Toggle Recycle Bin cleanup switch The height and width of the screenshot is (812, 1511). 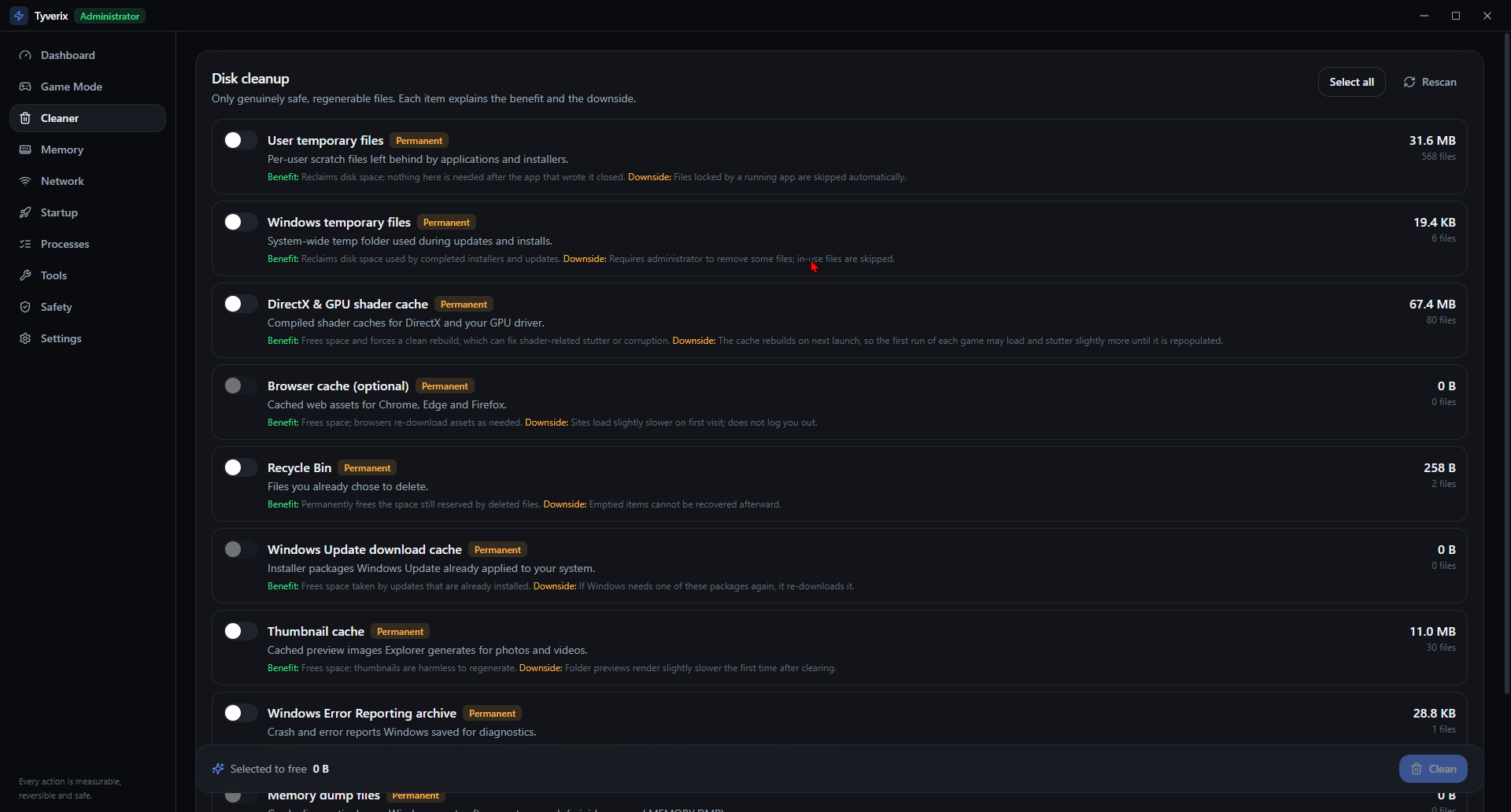[240, 467]
